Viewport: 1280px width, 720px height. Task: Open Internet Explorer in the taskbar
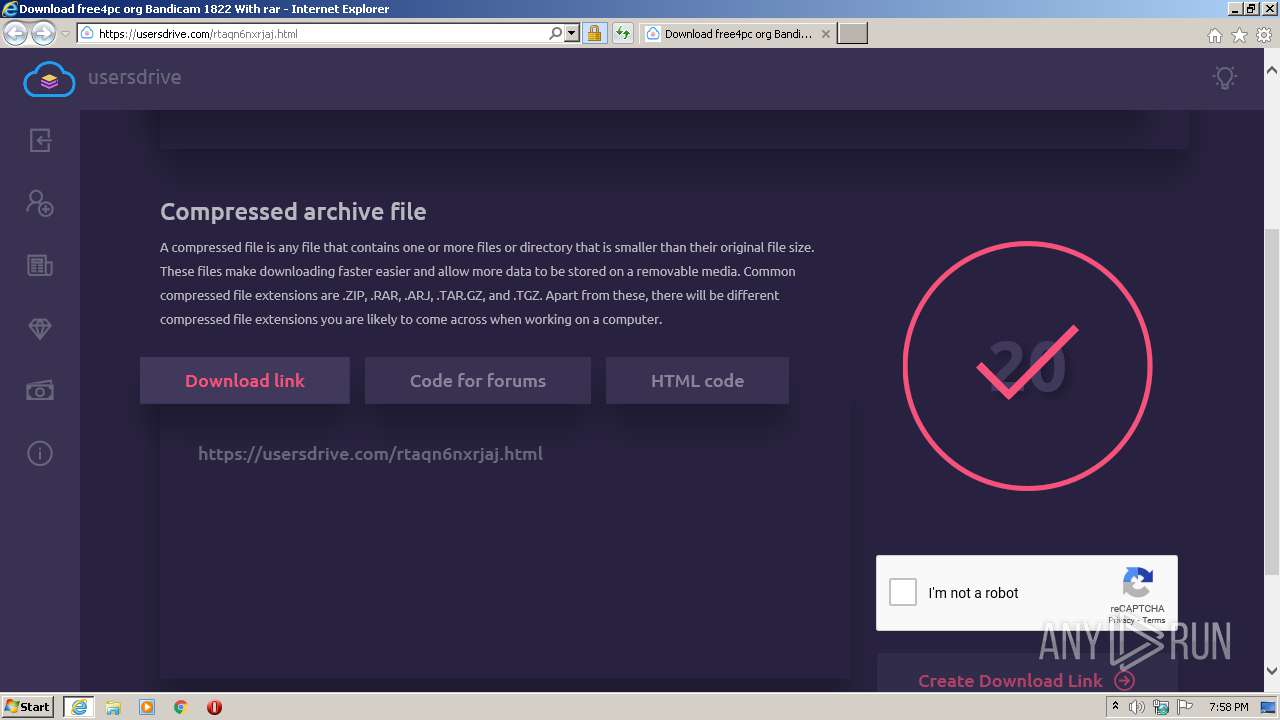[x=78, y=707]
